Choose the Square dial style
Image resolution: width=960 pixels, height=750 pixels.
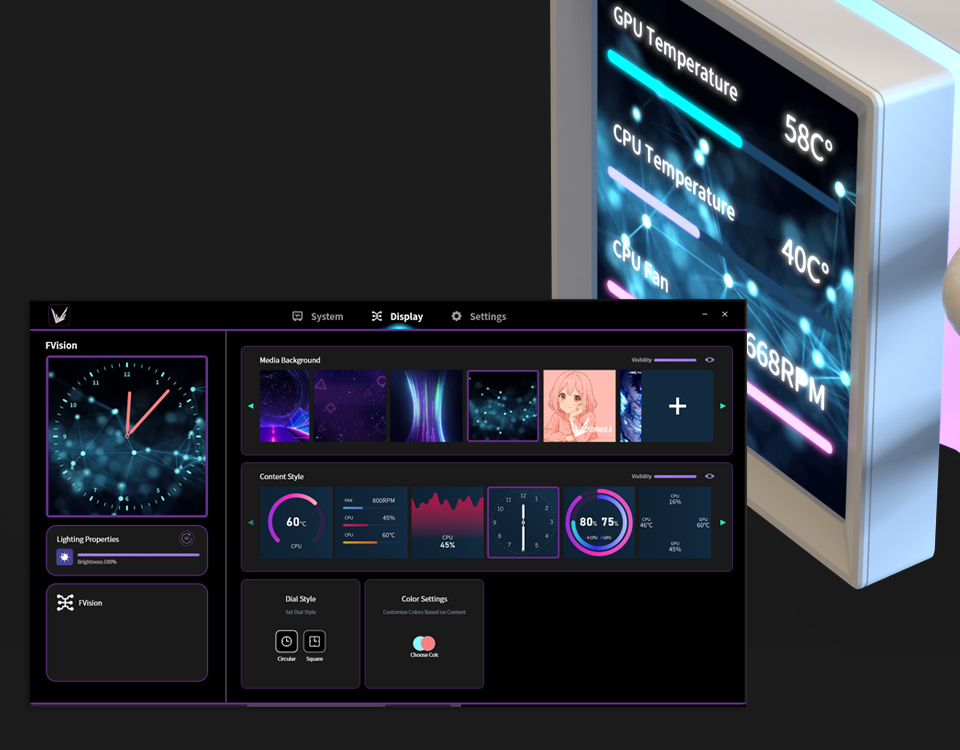[x=314, y=642]
